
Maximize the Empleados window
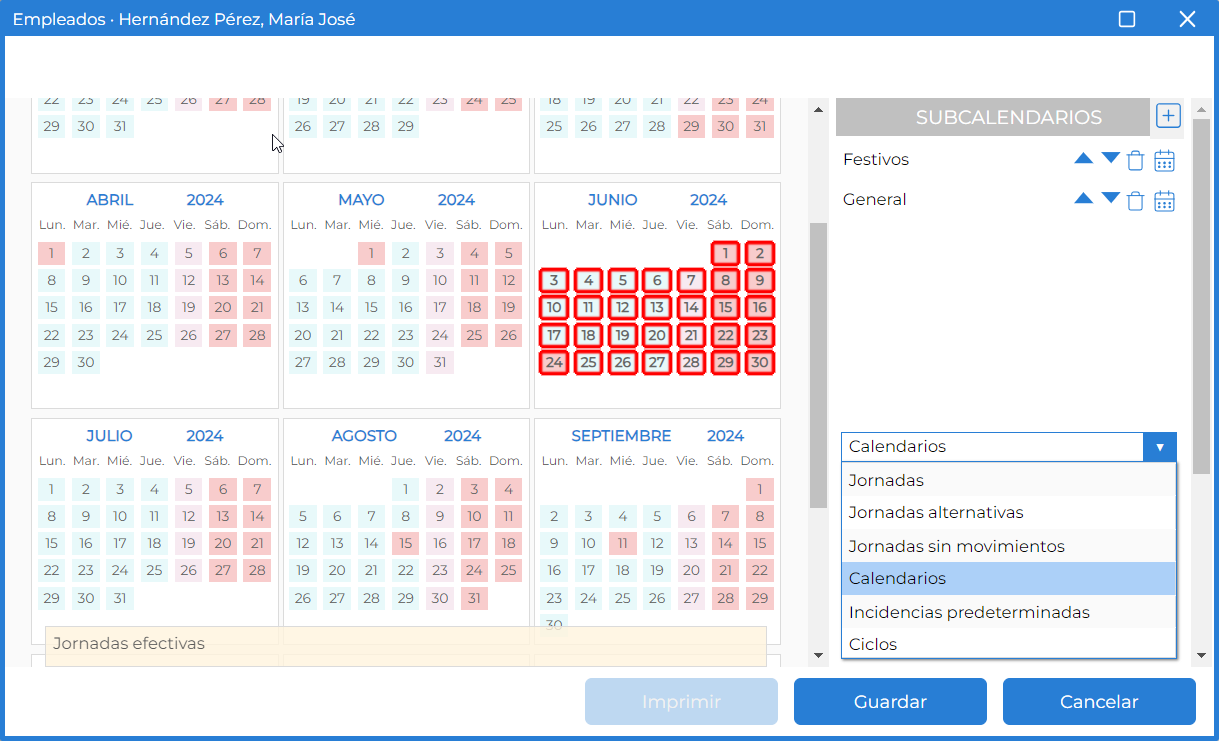coord(1127,19)
